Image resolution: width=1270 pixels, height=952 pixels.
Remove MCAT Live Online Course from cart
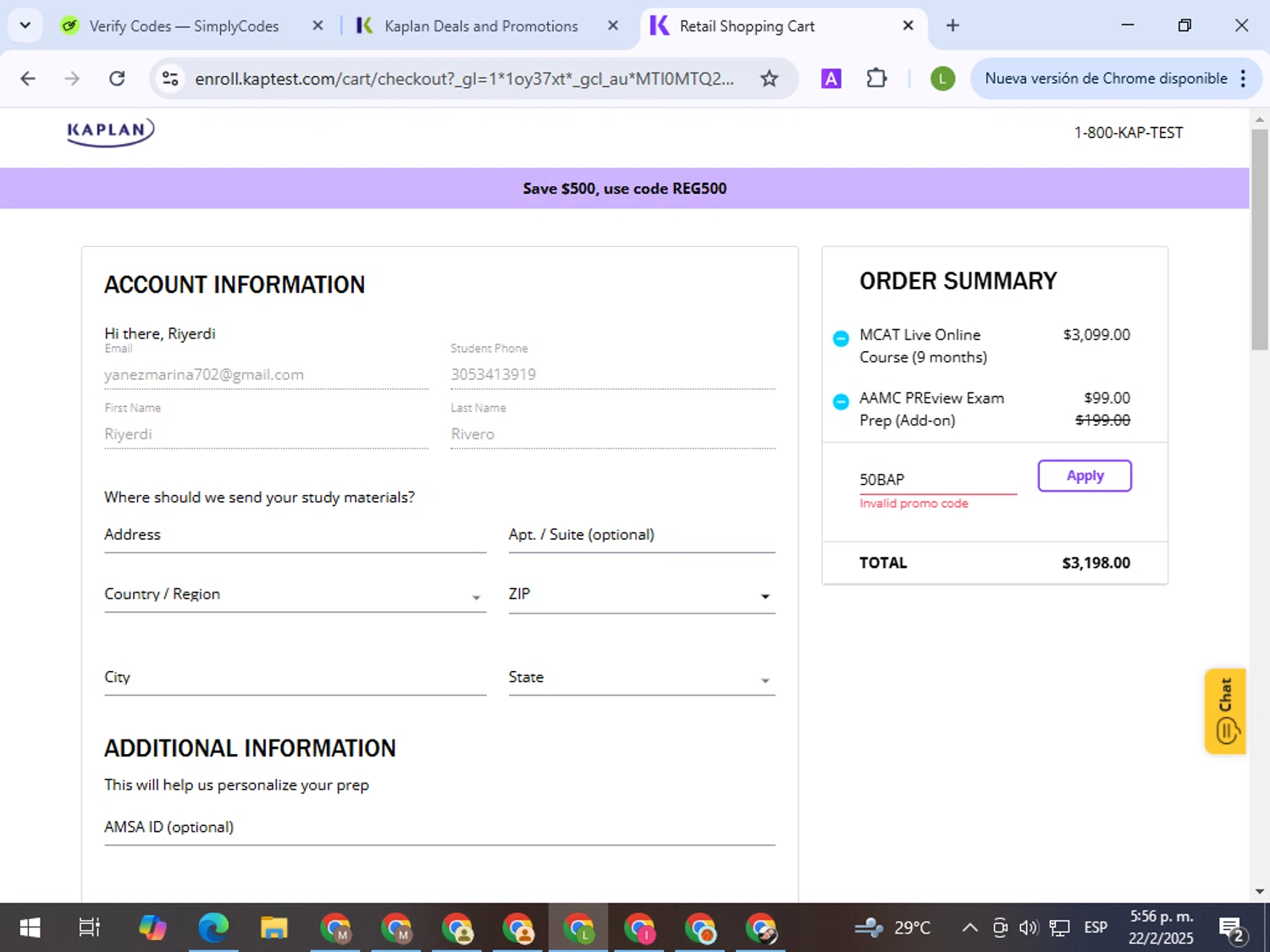tap(841, 338)
